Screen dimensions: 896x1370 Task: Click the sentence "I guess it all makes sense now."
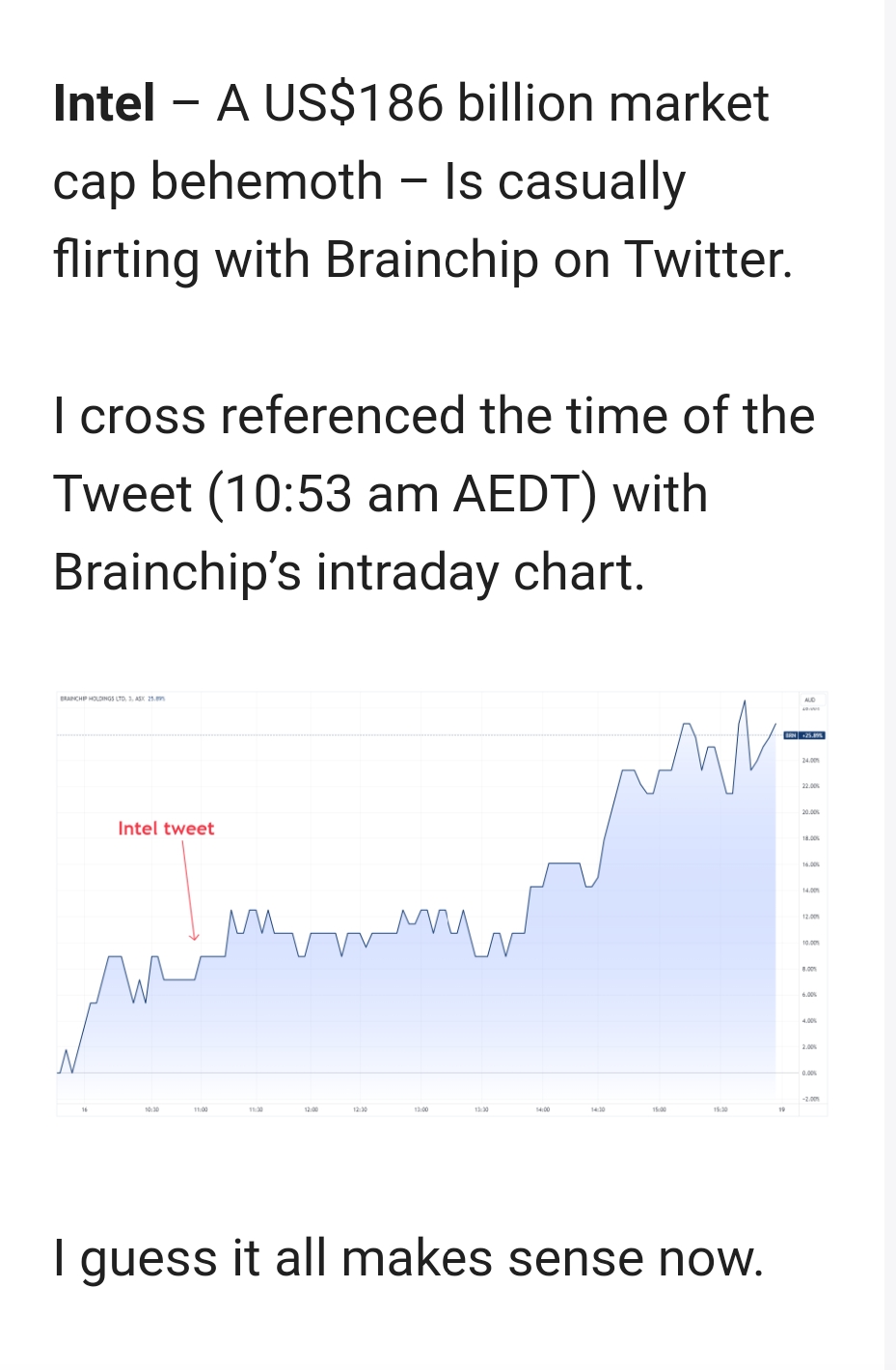pyautogui.click(x=409, y=1259)
